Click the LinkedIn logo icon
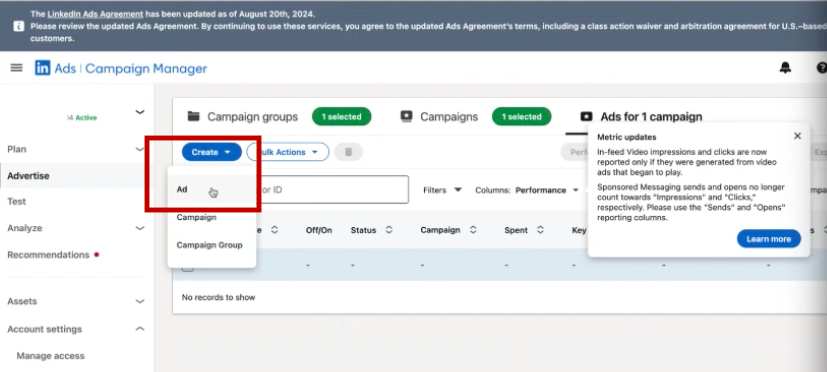827x372 pixels. [x=43, y=68]
